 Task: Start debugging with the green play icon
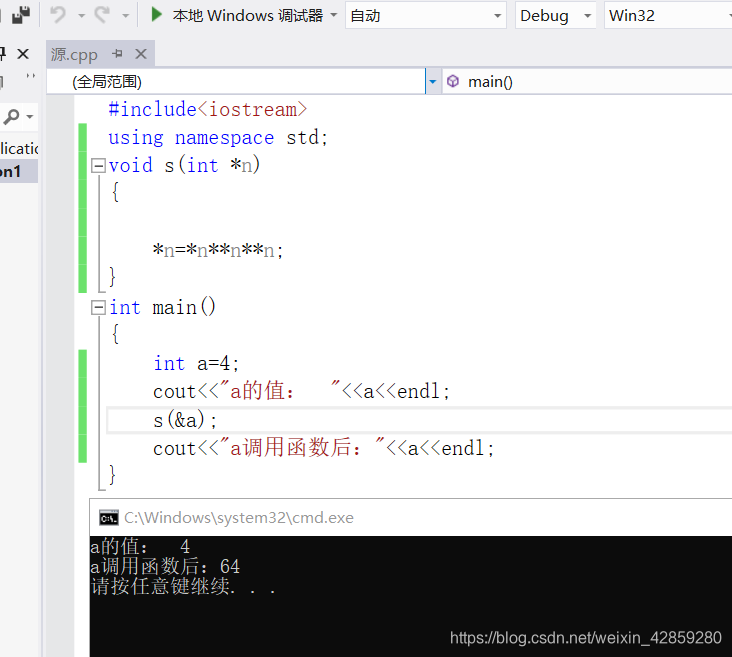coord(157,14)
